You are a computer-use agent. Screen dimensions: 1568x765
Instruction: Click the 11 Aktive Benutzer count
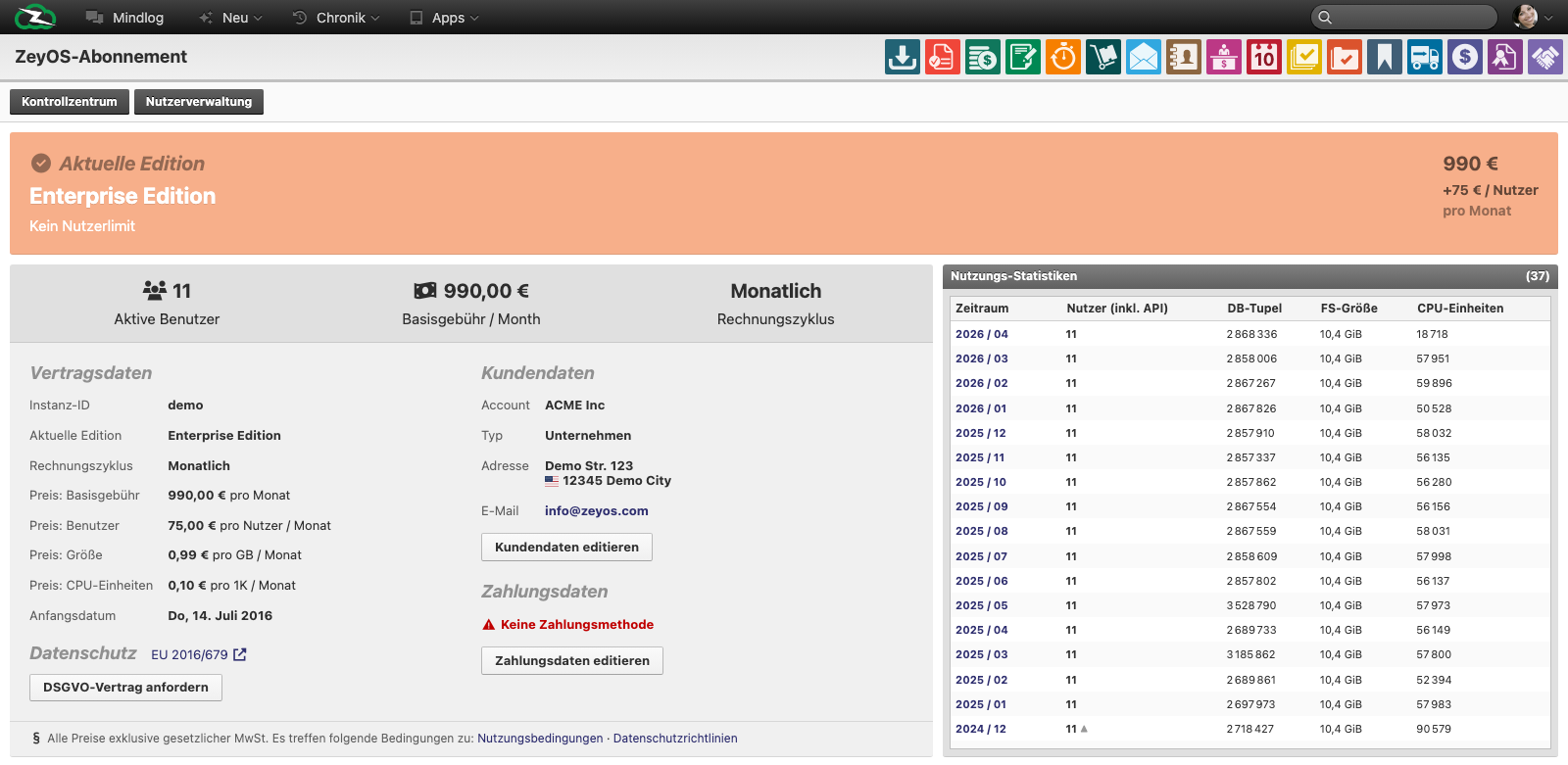click(x=167, y=291)
